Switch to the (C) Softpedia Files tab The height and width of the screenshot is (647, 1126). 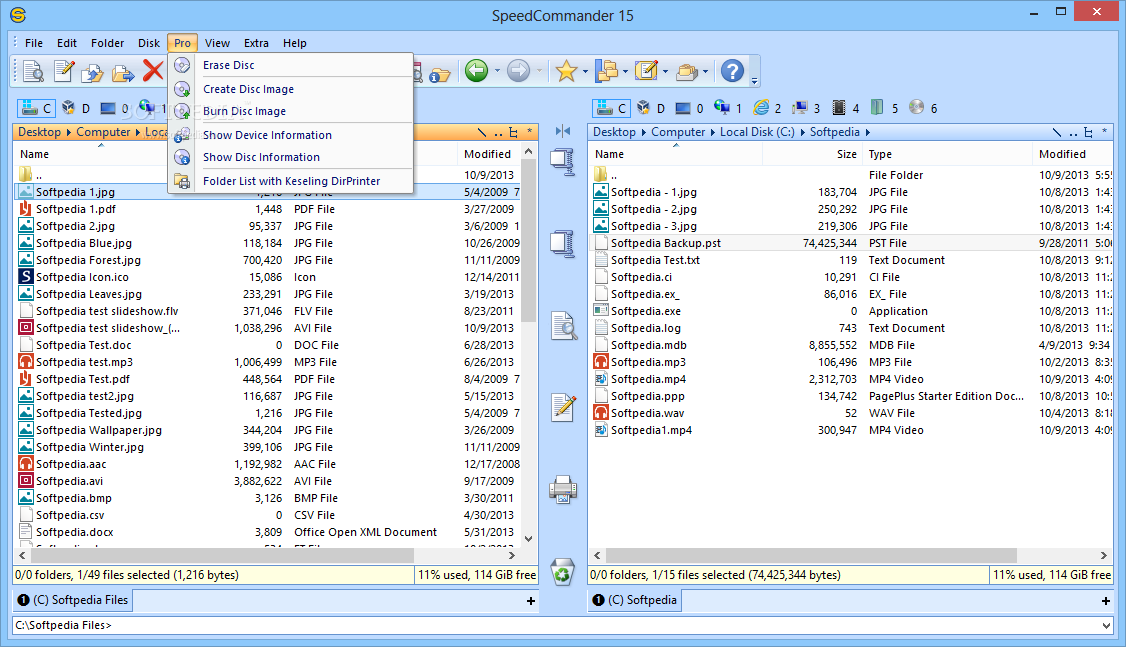tap(73, 600)
